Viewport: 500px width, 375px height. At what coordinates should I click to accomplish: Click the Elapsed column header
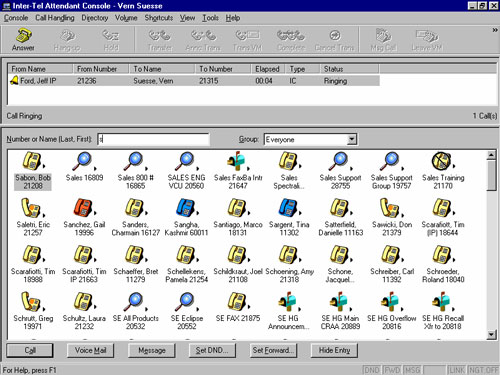(x=268, y=69)
